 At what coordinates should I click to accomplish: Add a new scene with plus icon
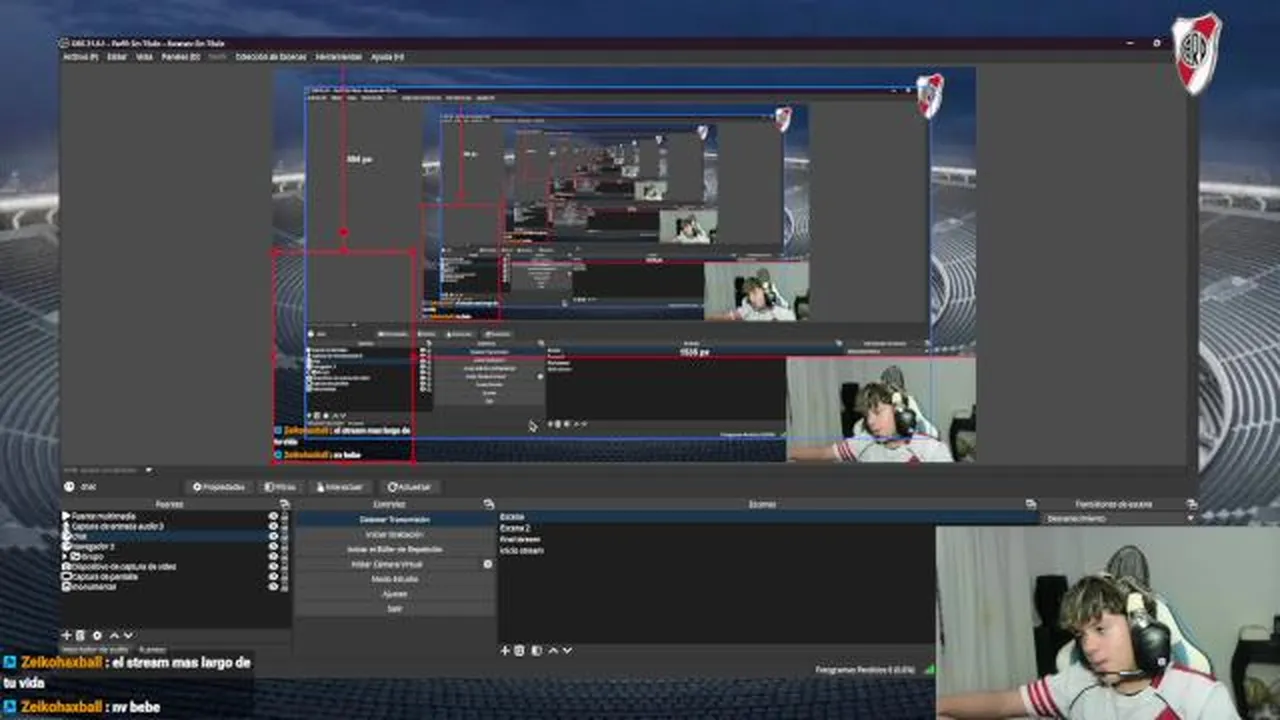pos(505,650)
